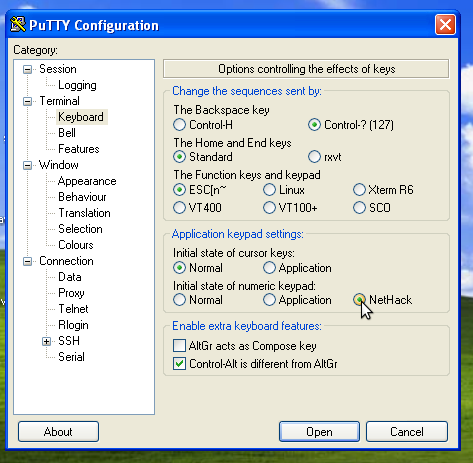Open the Telnet category

pyautogui.click(x=73, y=309)
